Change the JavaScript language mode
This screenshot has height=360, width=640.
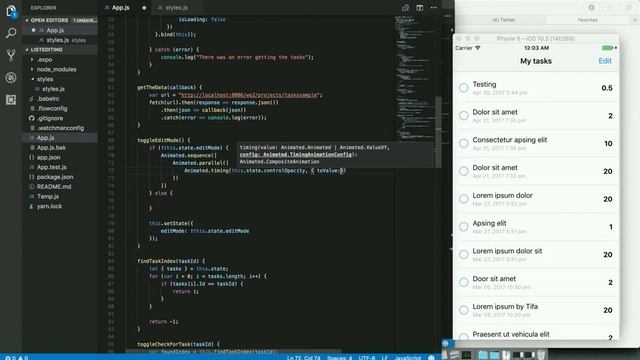click(x=407, y=358)
